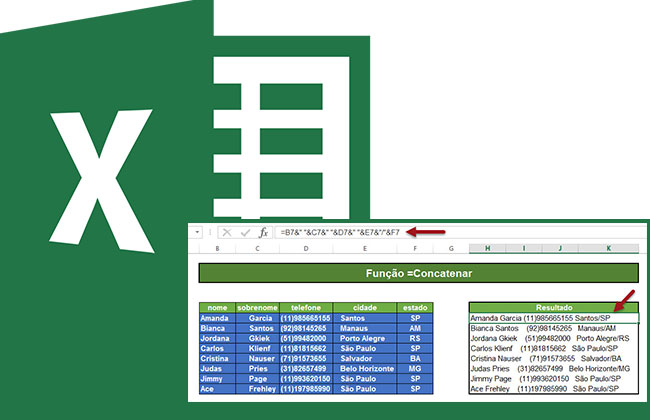The image size is (650, 420).
Task: Select column F header
Action: click(x=415, y=248)
